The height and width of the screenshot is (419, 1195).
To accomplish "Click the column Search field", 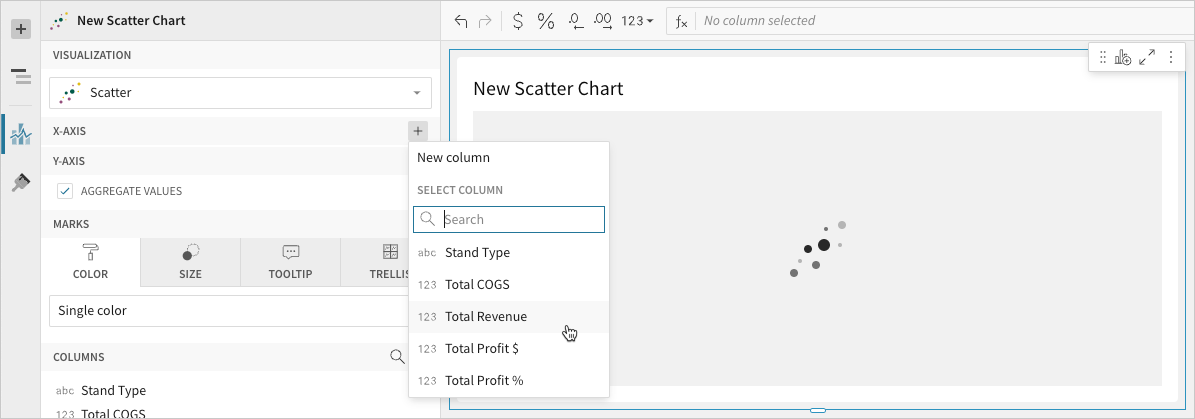I will coord(509,219).
